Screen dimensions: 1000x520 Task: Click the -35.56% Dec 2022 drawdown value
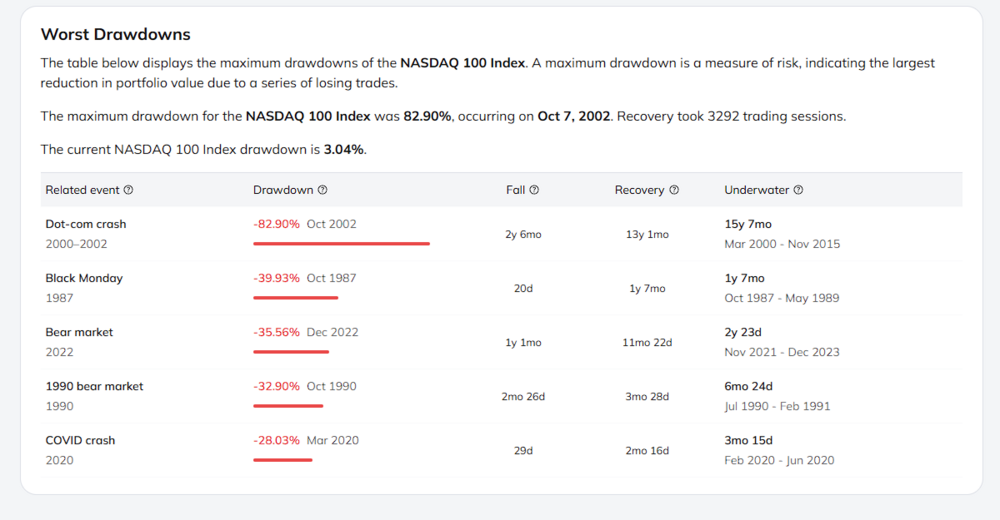[276, 332]
